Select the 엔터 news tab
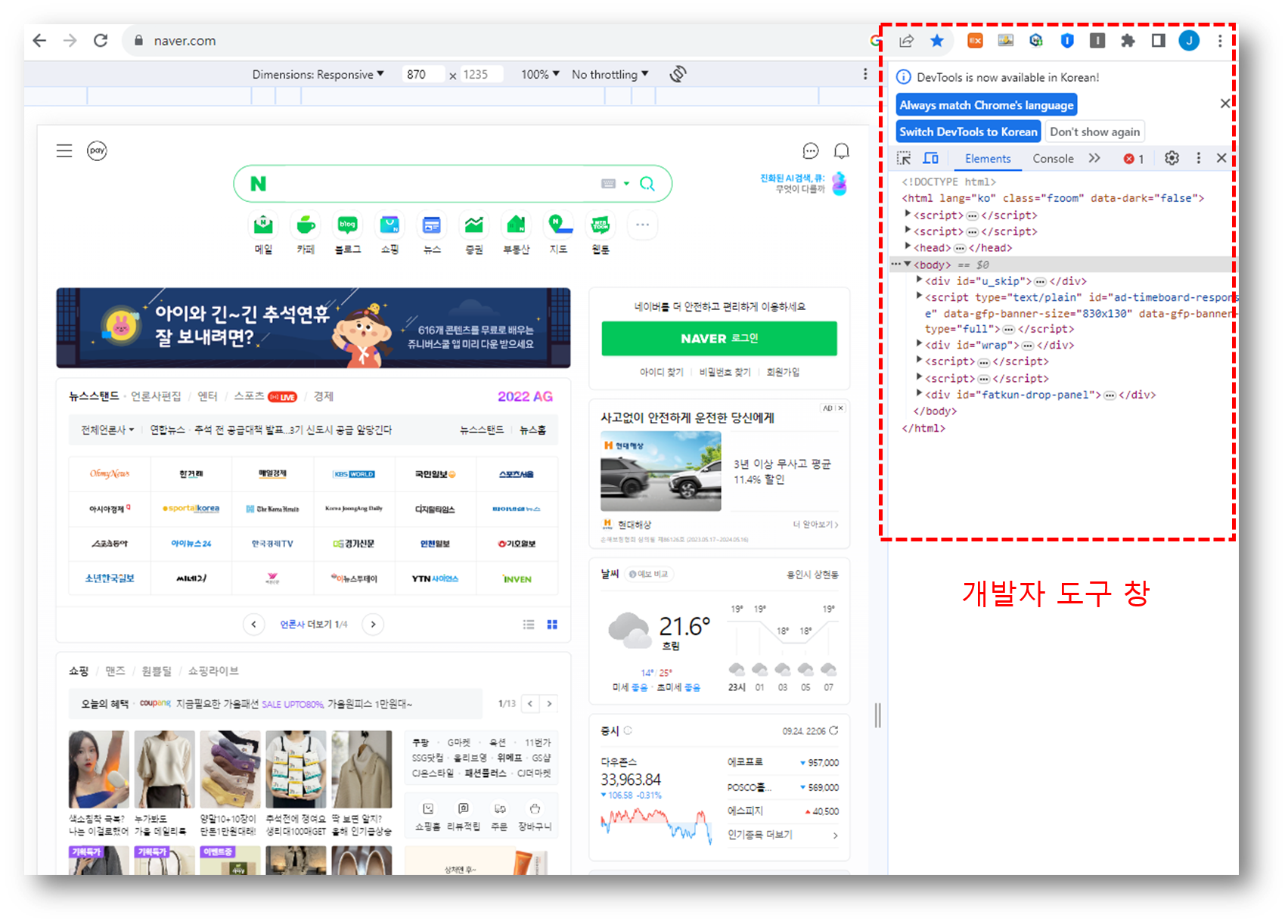The image size is (1288, 924). (207, 396)
